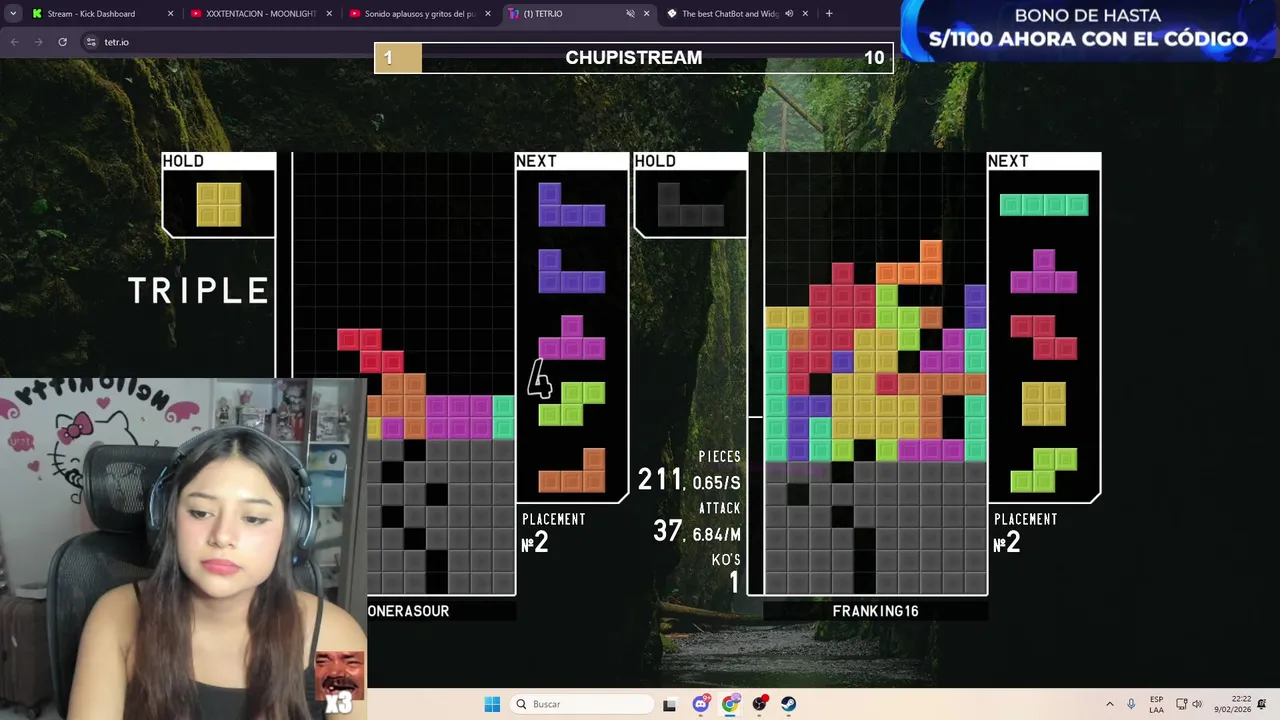Screen dimensions: 1280x720
Task: Unmute the TETR.IO tab audio icon
Action: (x=630, y=14)
